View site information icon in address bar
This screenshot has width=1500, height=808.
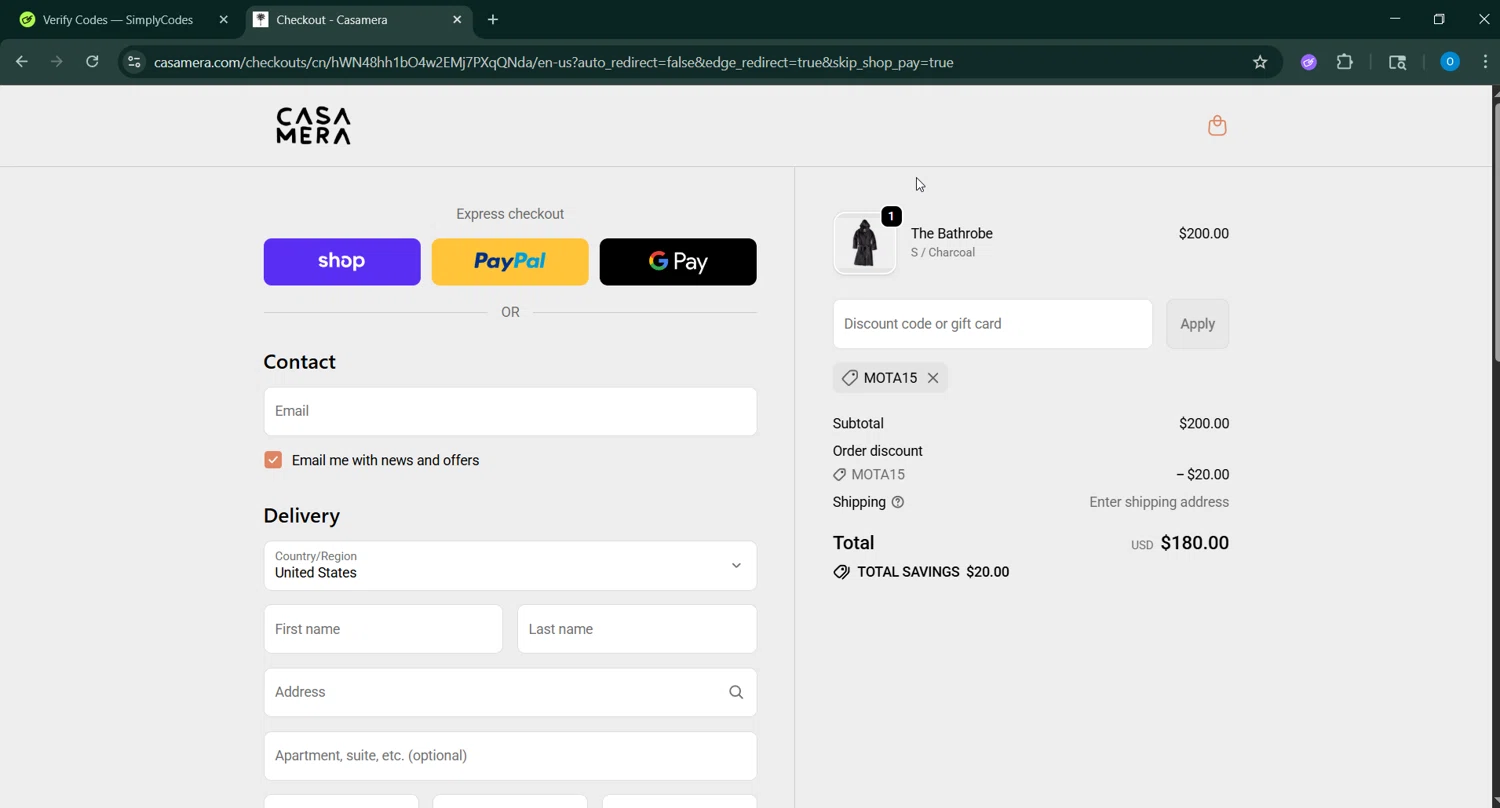coord(134,62)
